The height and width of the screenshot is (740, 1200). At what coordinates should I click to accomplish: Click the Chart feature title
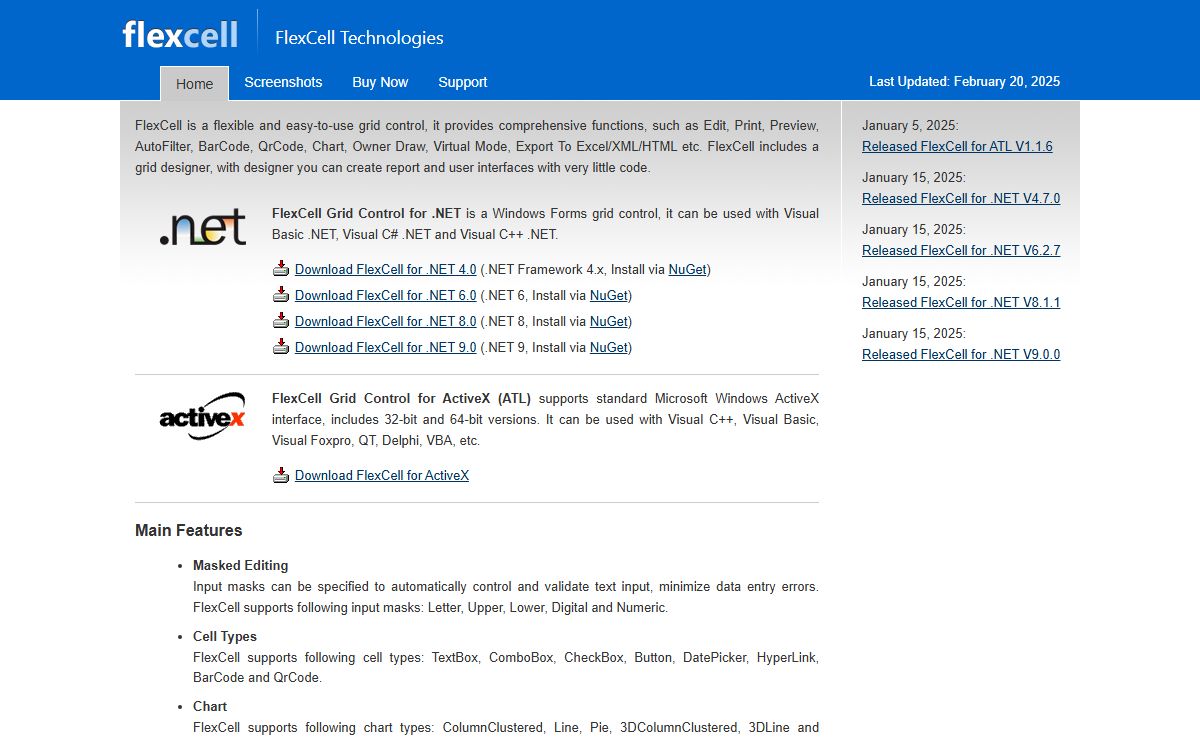[210, 706]
